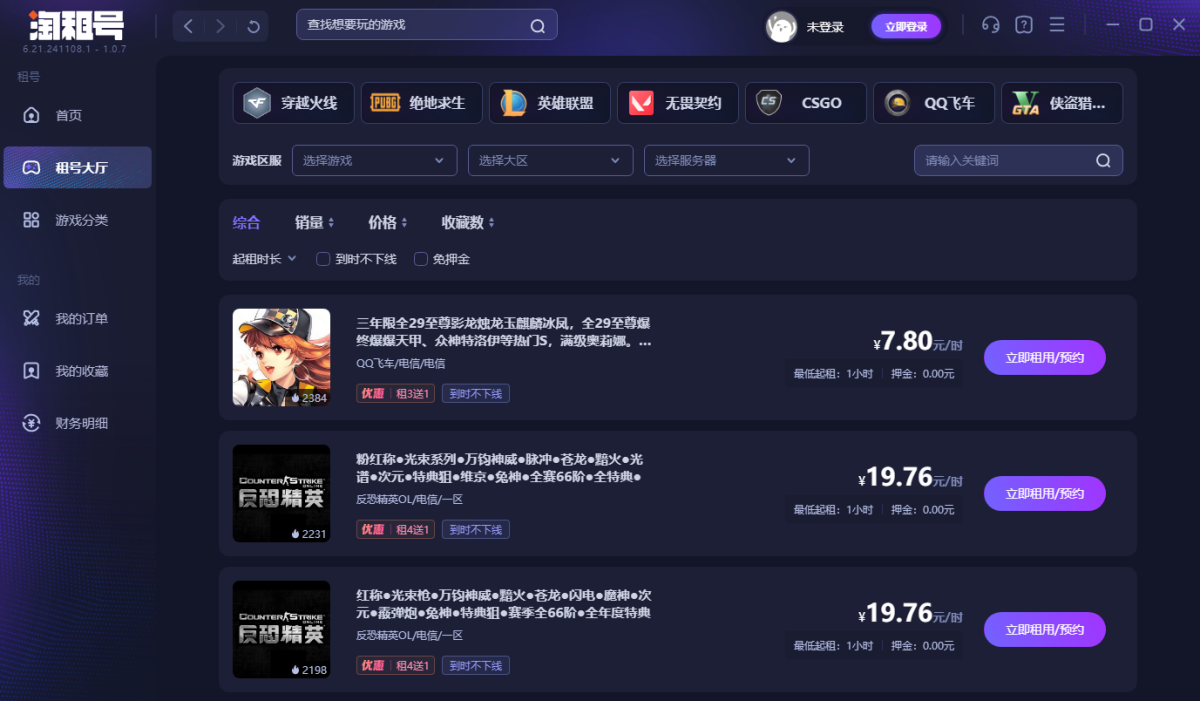Select the 英雄联盟 game shortcut

[549, 103]
